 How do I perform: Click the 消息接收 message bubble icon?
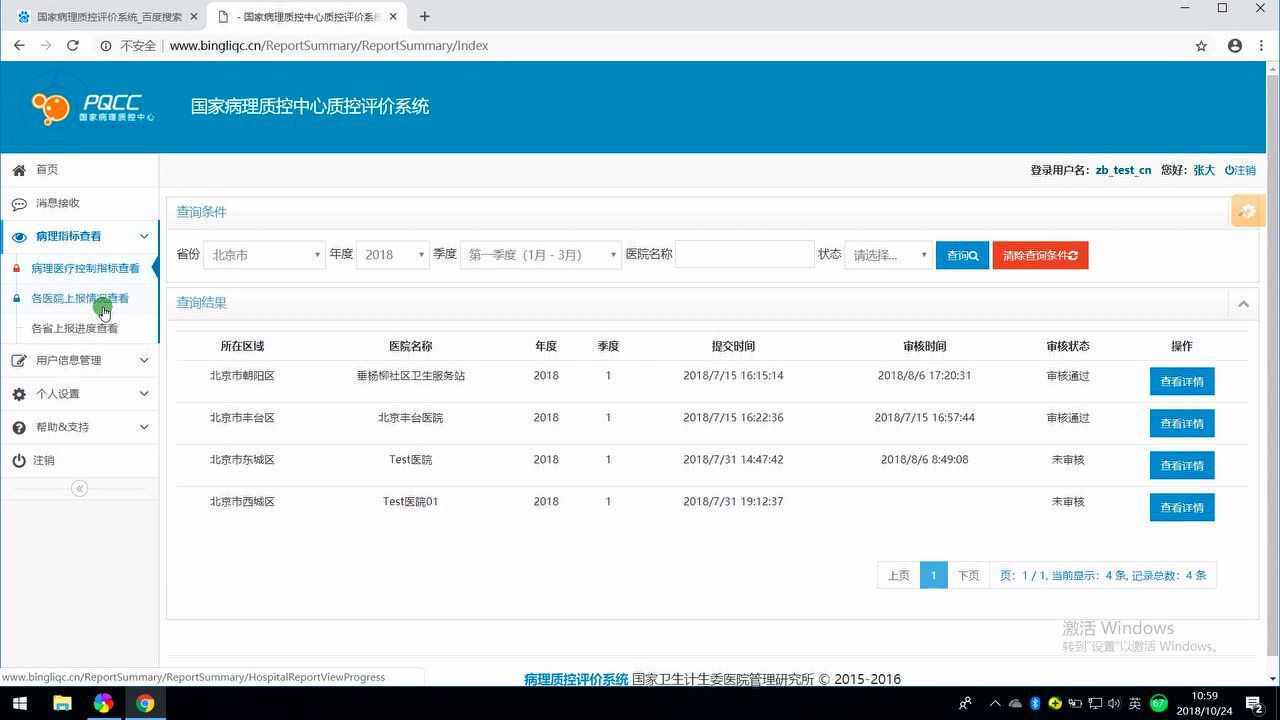point(19,203)
